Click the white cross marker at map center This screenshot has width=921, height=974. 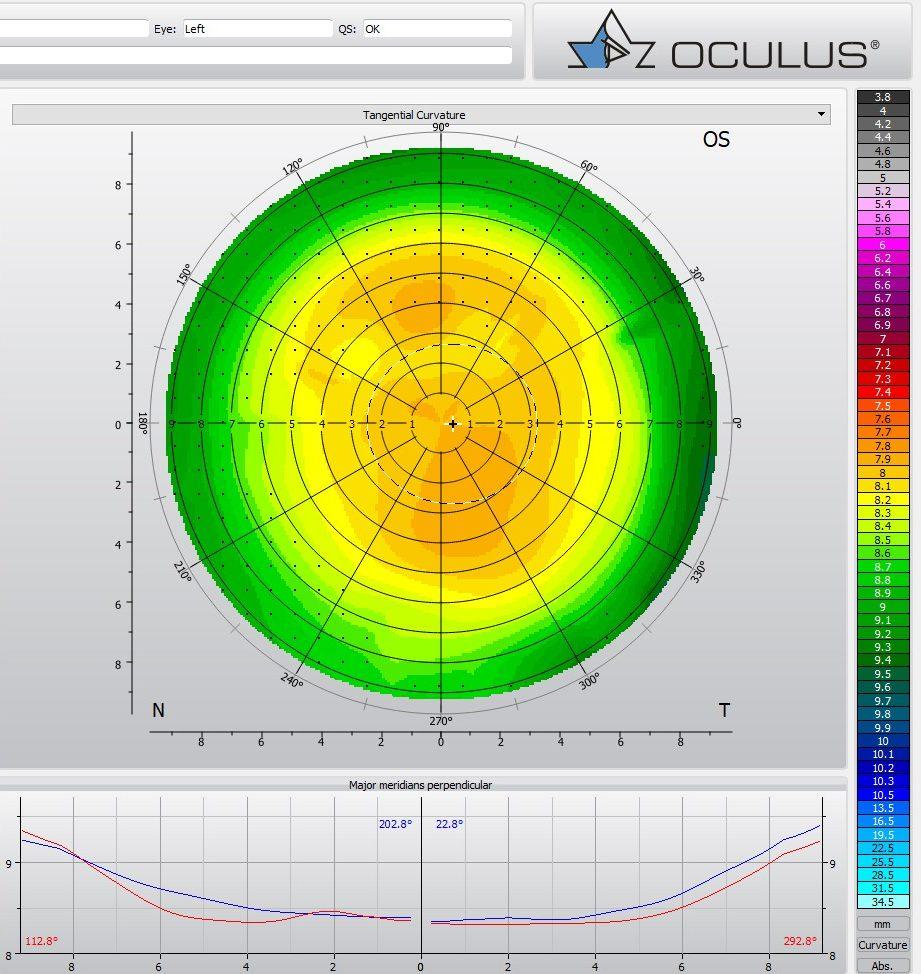coord(453,424)
